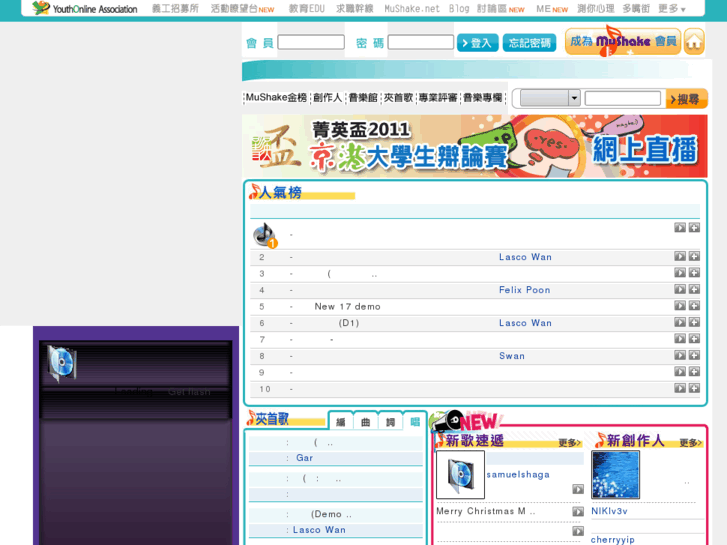The width and height of the screenshot is (727, 545).
Task: Select the 詞 tab in 夾首歌
Action: click(x=390, y=422)
